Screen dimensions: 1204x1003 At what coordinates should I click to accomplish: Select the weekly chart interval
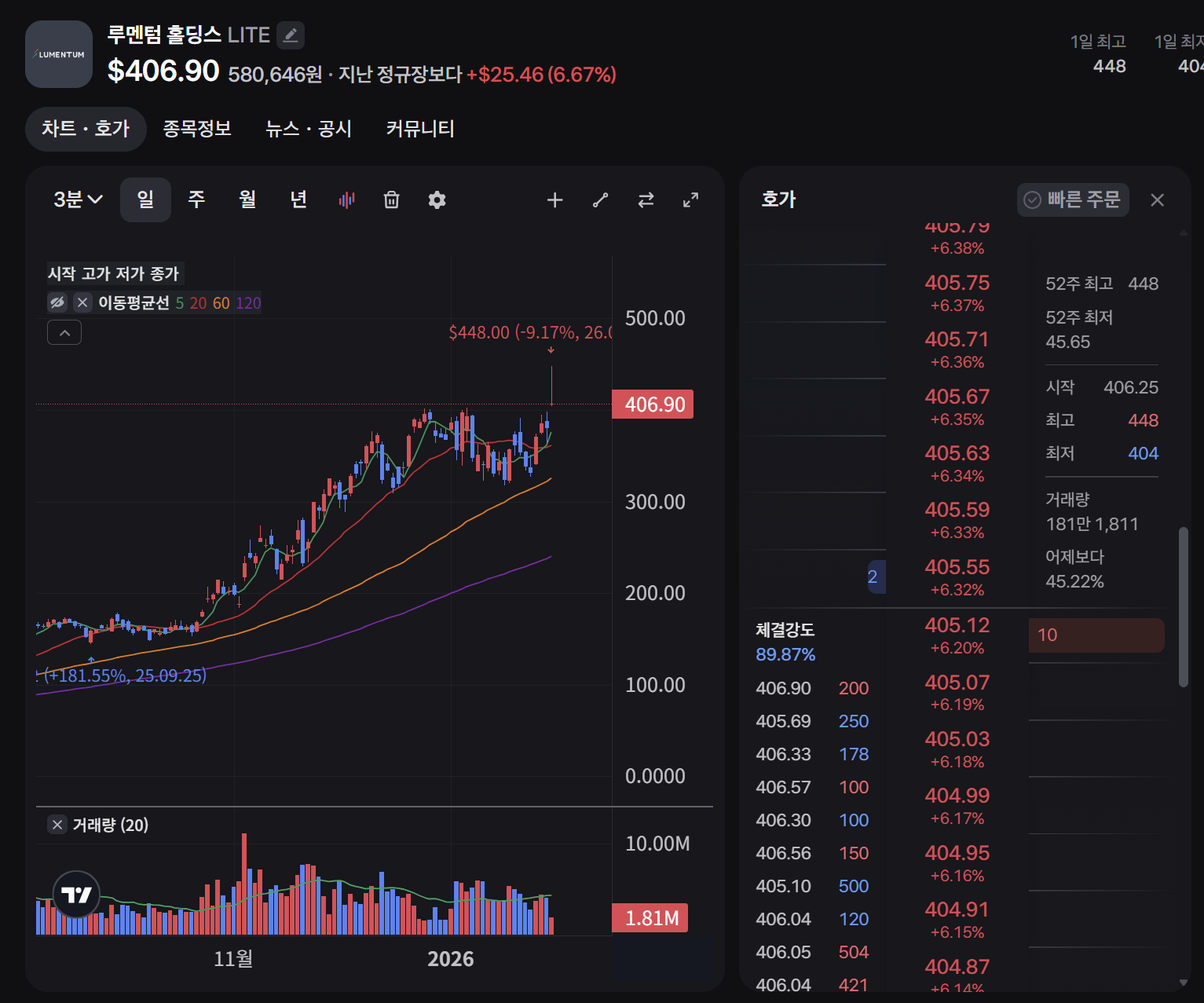pyautogui.click(x=196, y=200)
